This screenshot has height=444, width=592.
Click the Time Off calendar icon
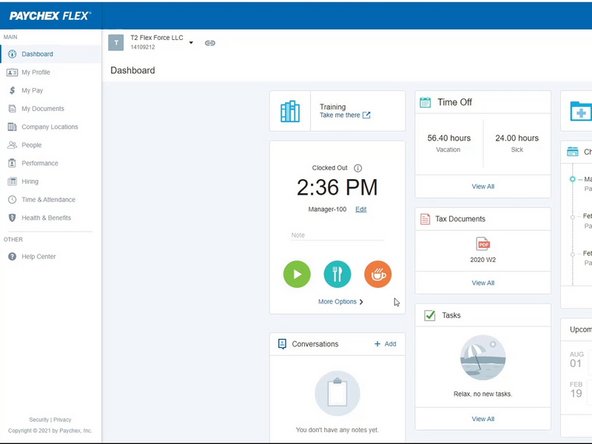tap(426, 102)
